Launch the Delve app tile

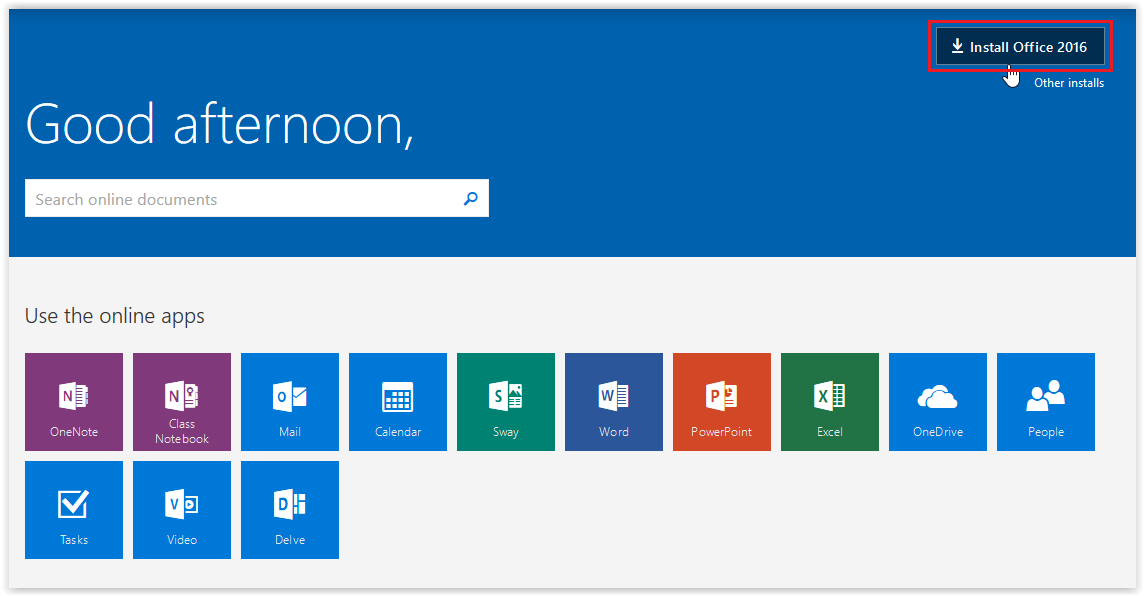tap(290, 510)
